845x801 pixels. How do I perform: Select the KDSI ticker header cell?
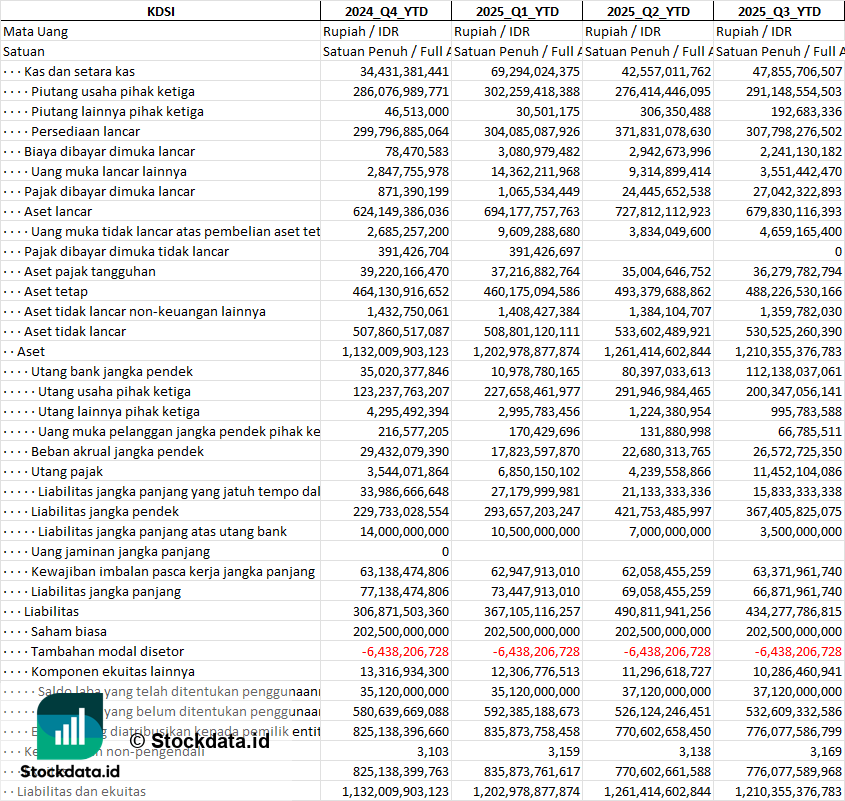(160, 11)
